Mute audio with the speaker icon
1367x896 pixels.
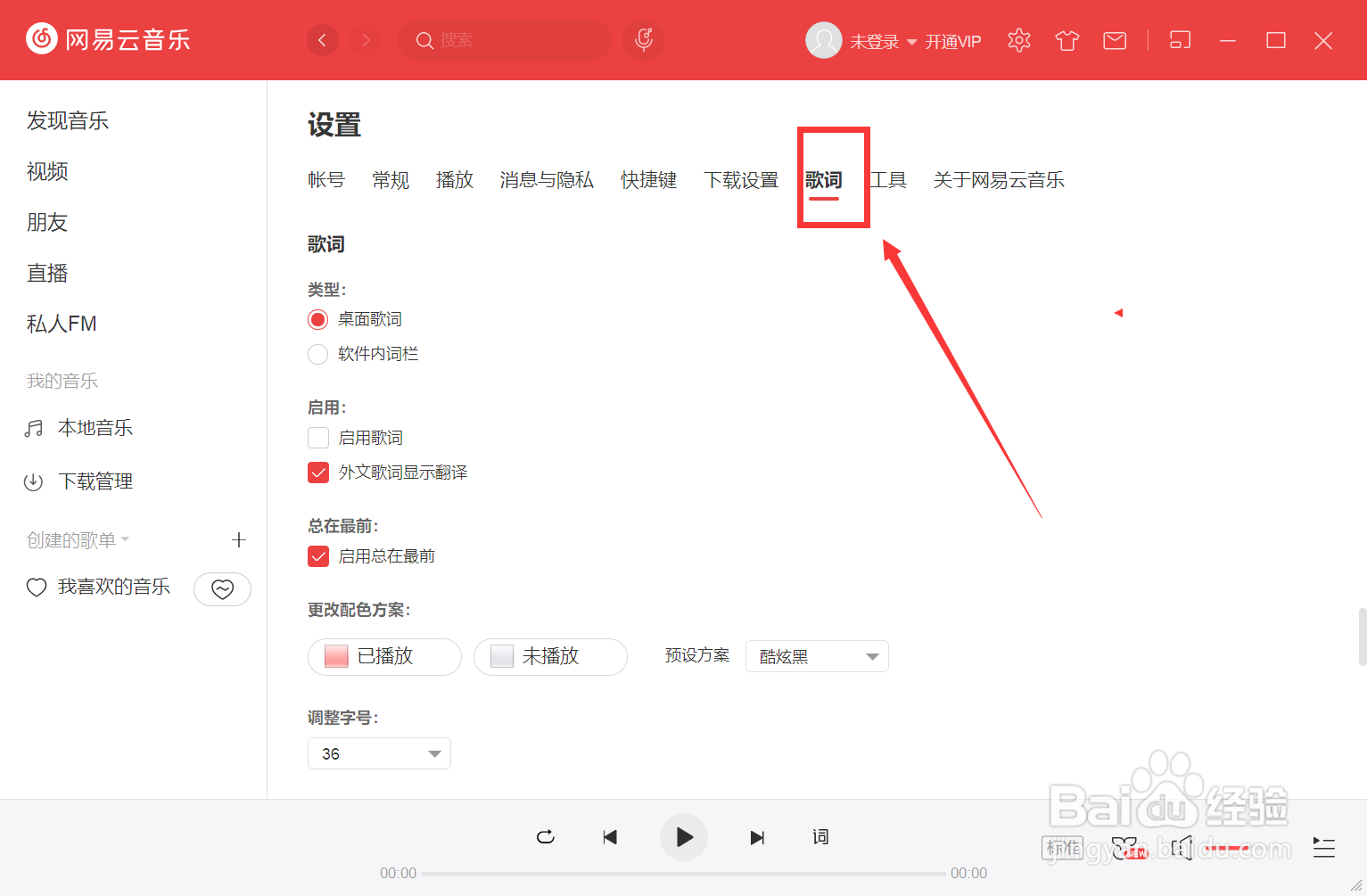point(1182,849)
